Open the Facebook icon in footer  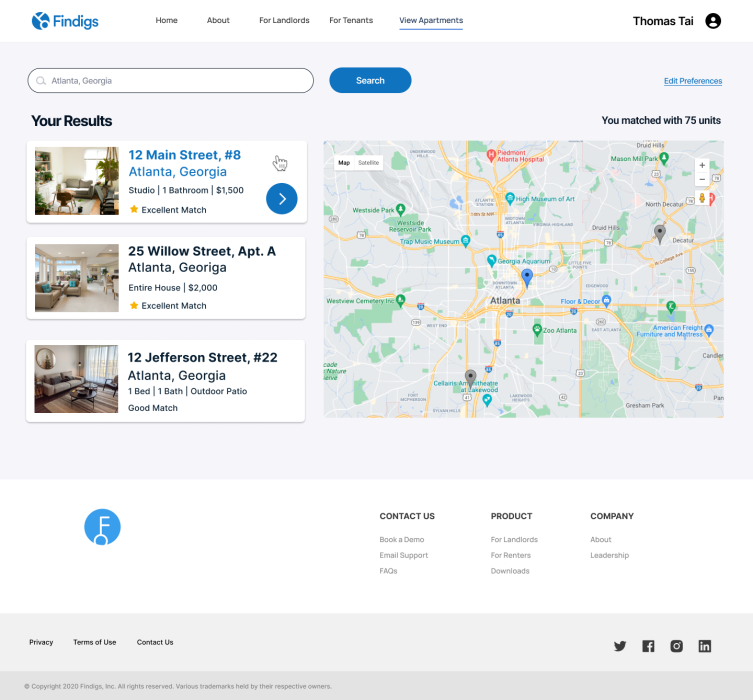(x=648, y=646)
